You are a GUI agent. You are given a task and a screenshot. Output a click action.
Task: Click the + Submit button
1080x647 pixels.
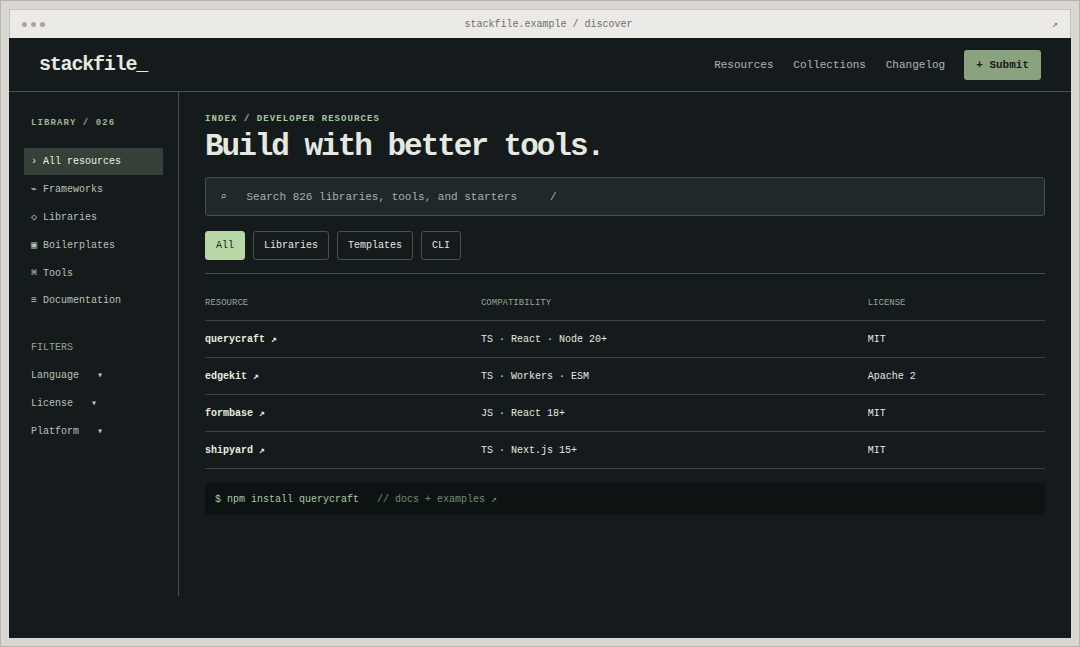(1002, 65)
